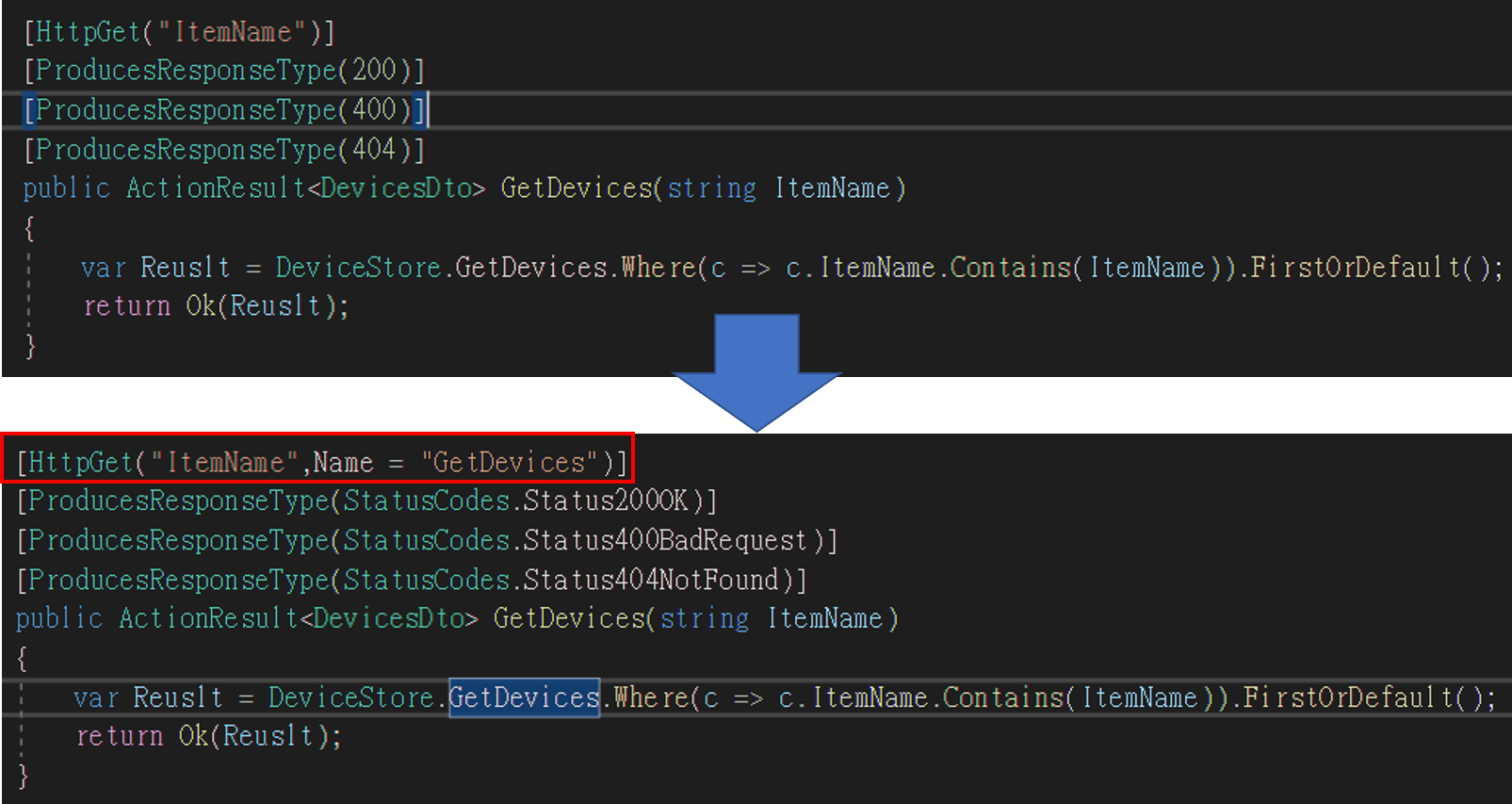Click the public keyword in the lower block

coord(59,618)
